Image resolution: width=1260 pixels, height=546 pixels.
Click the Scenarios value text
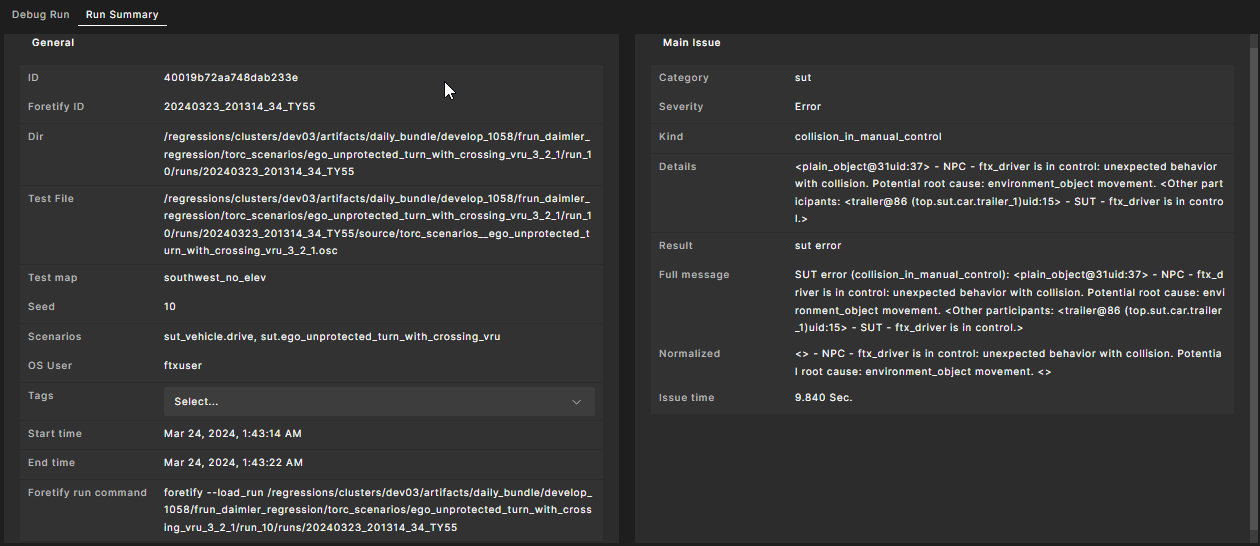pyautogui.click(x=332, y=336)
